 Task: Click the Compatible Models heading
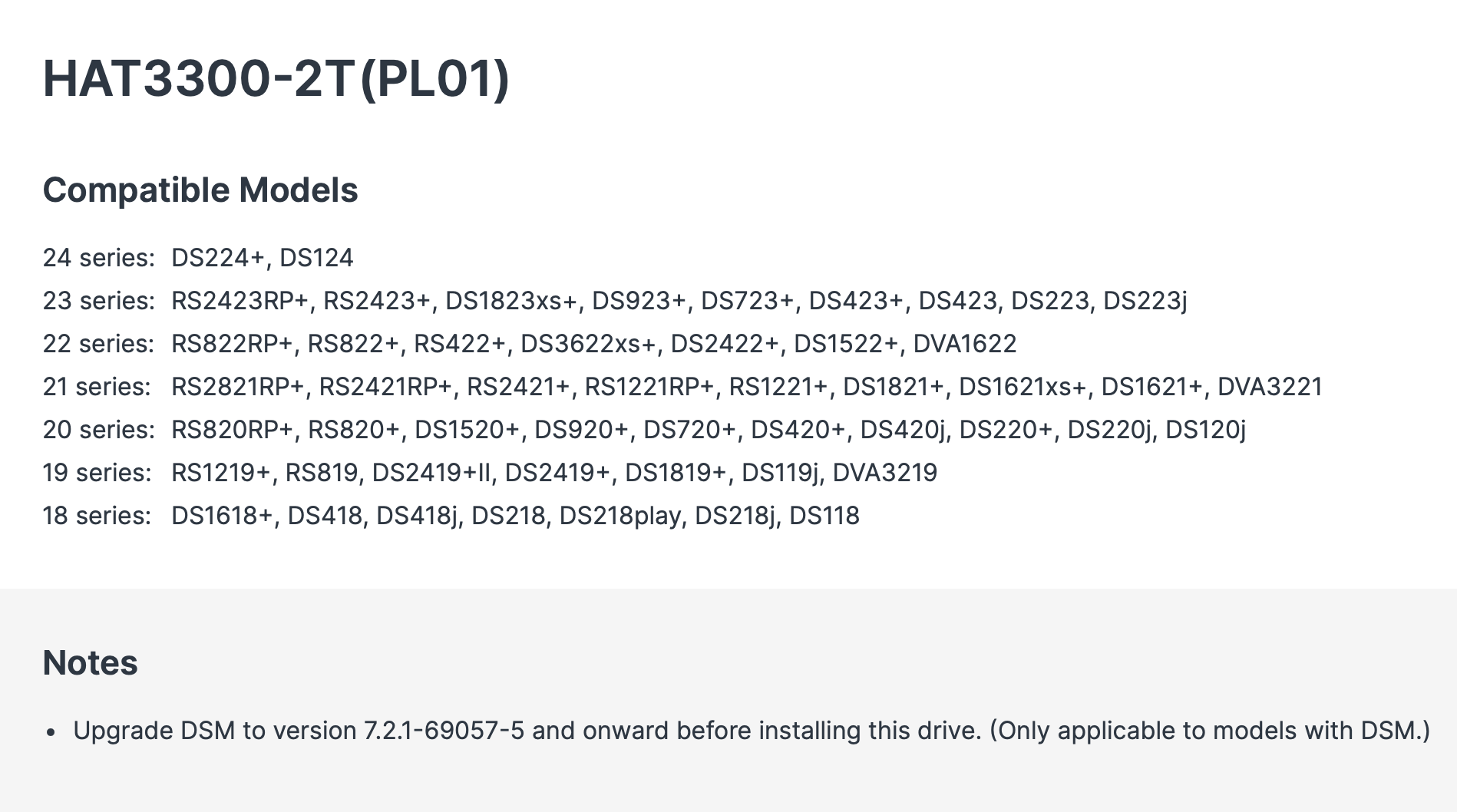coord(200,190)
